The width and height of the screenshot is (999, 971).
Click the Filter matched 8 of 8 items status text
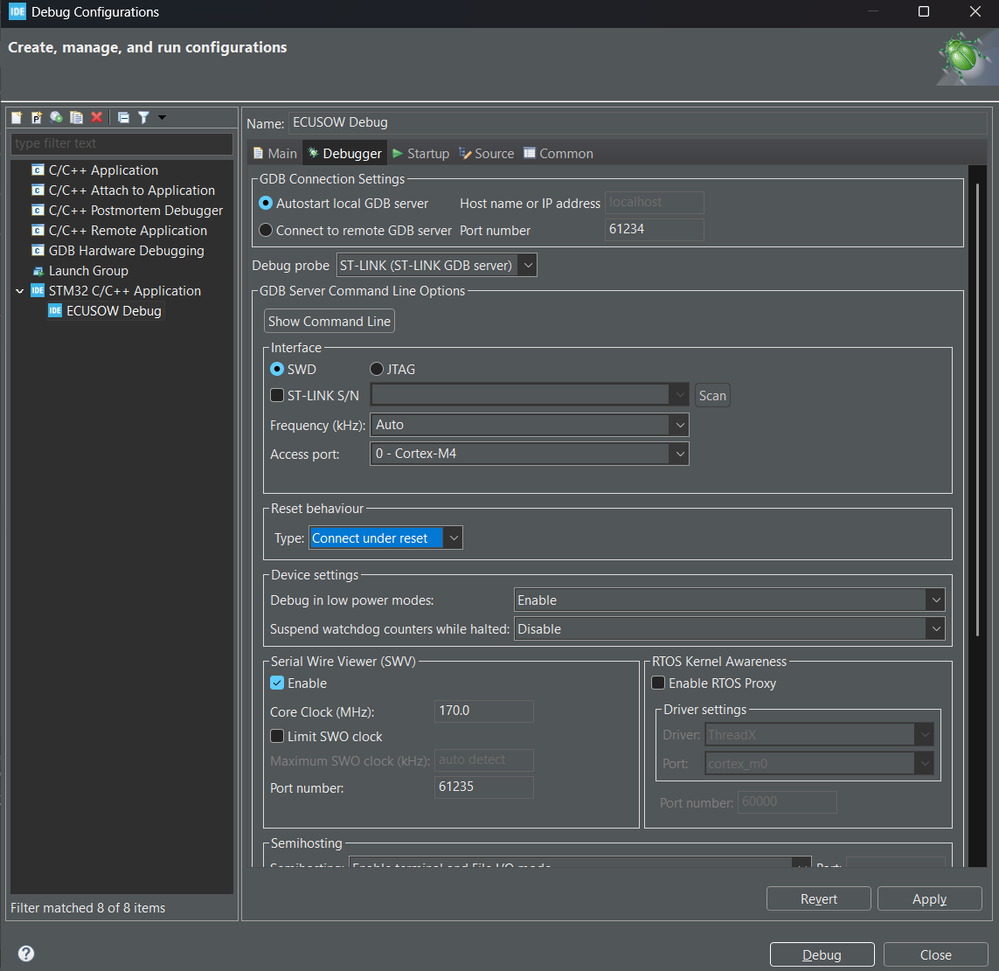(88, 907)
